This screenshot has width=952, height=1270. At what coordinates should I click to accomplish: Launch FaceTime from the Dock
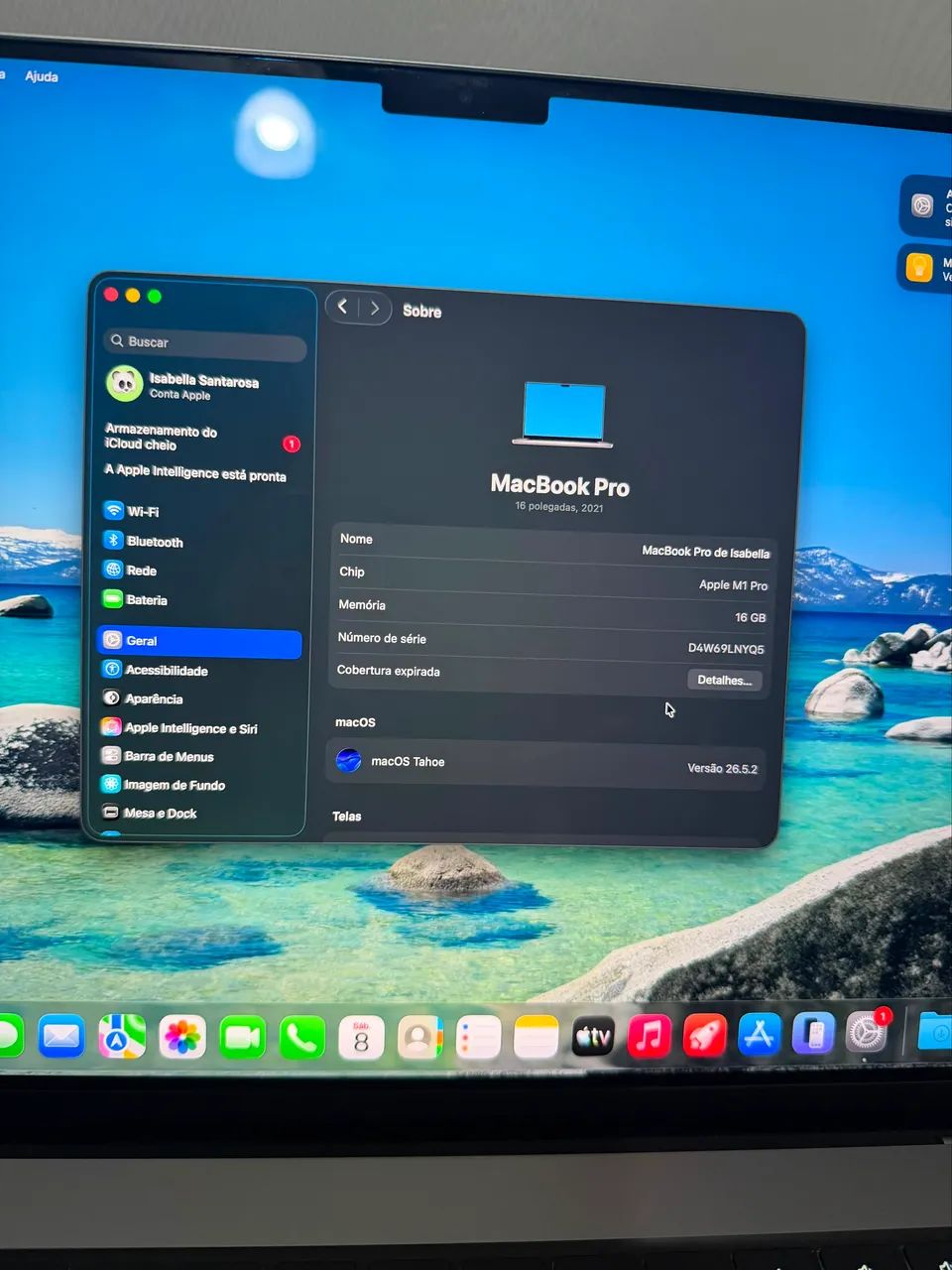tap(242, 1038)
